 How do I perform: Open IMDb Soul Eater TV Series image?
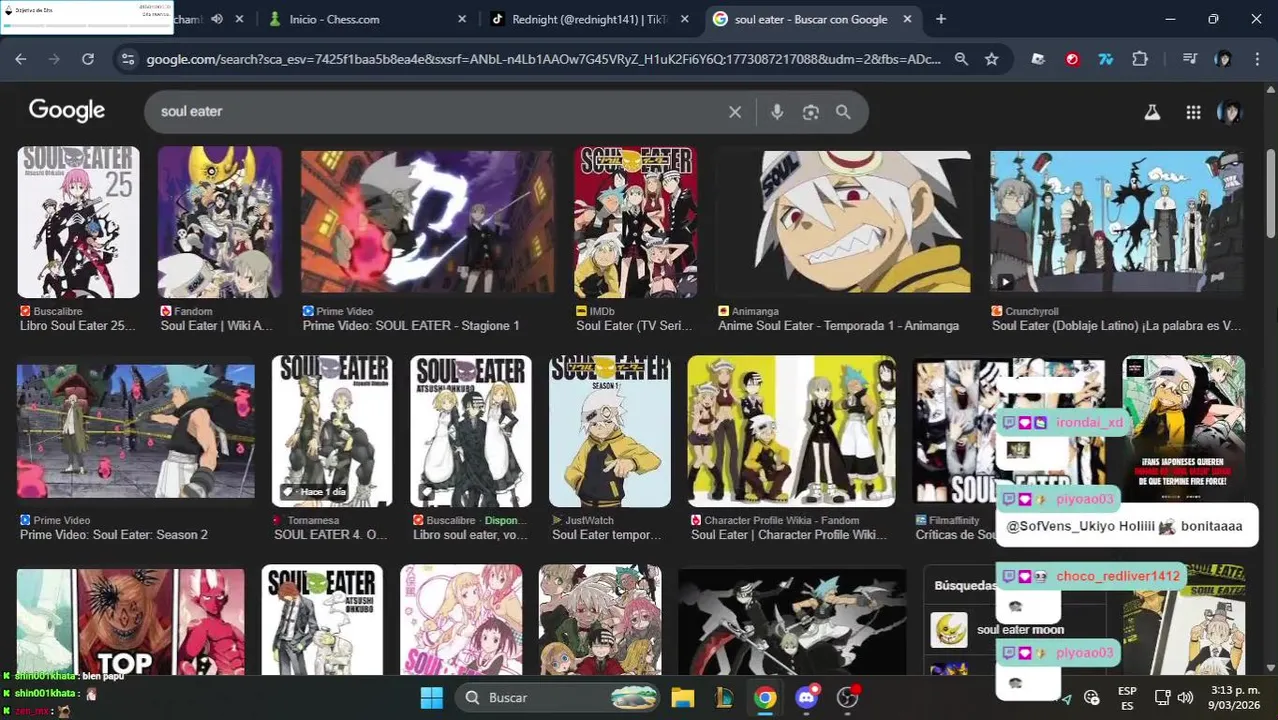point(636,222)
